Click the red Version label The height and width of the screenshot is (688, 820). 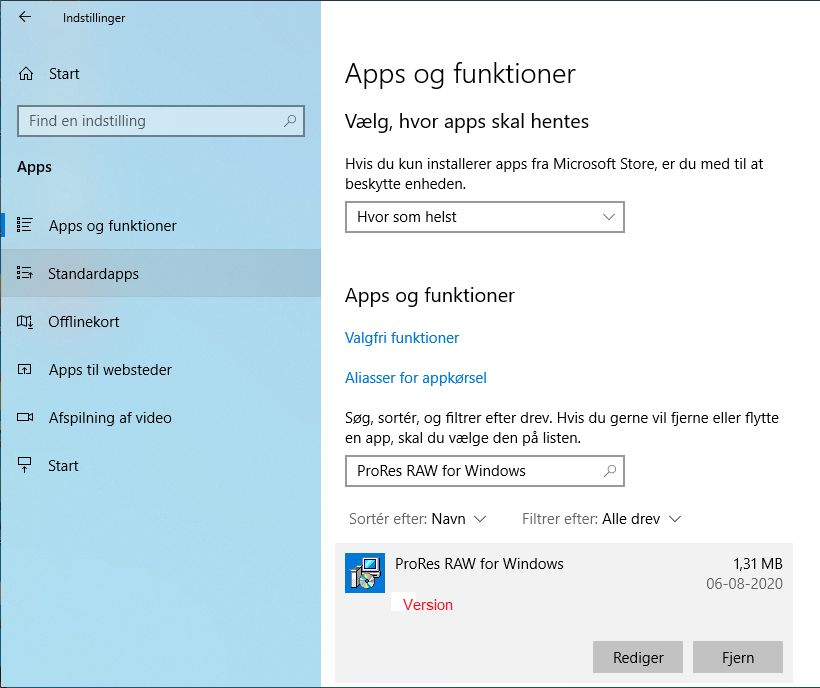pyautogui.click(x=428, y=604)
